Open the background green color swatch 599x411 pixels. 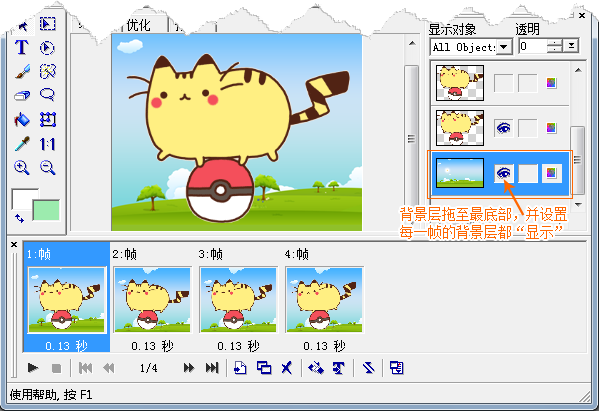[x=46, y=210]
